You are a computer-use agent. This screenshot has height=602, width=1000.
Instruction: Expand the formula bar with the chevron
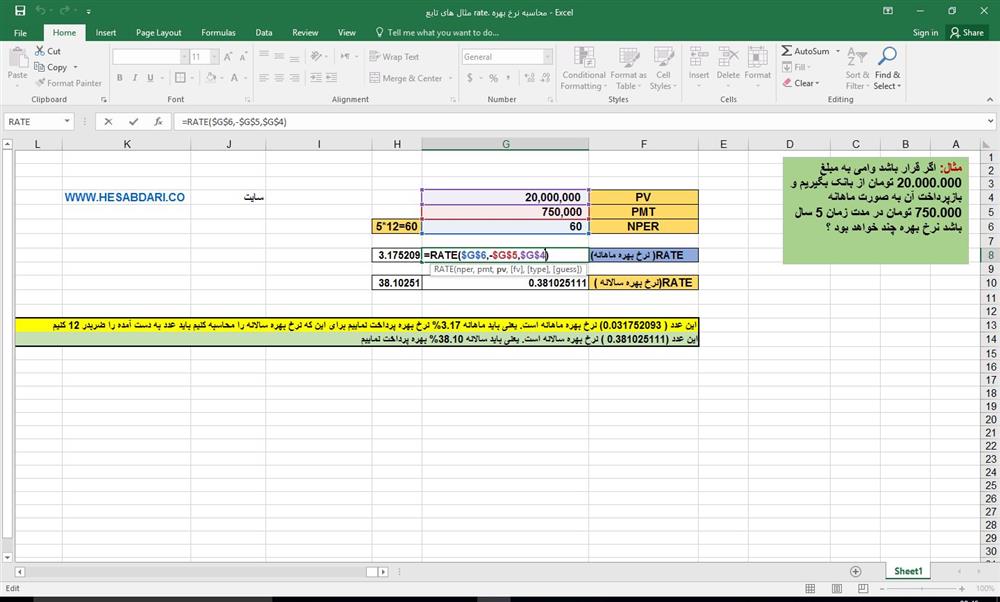989,122
